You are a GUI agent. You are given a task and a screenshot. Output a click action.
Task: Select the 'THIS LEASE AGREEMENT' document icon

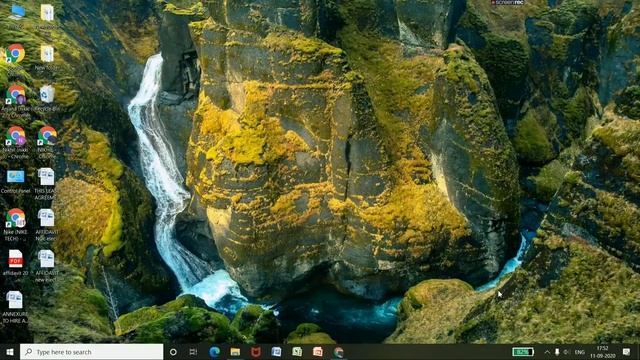46,183
